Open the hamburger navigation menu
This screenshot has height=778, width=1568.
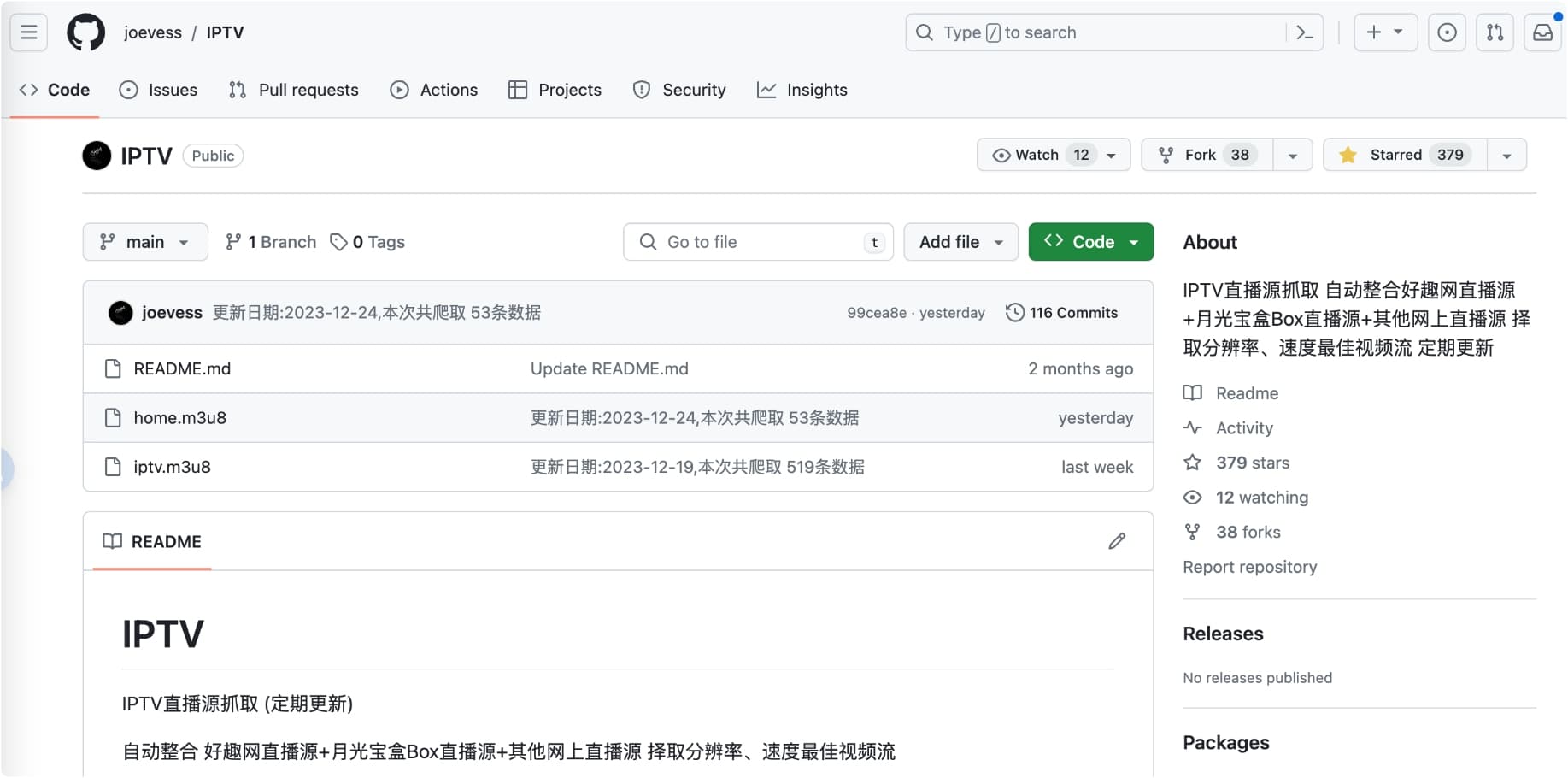(28, 32)
